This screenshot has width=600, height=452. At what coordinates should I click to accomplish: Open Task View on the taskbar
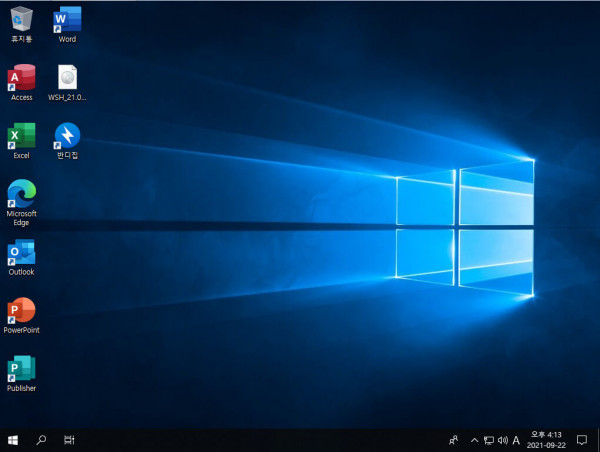[x=69, y=440]
